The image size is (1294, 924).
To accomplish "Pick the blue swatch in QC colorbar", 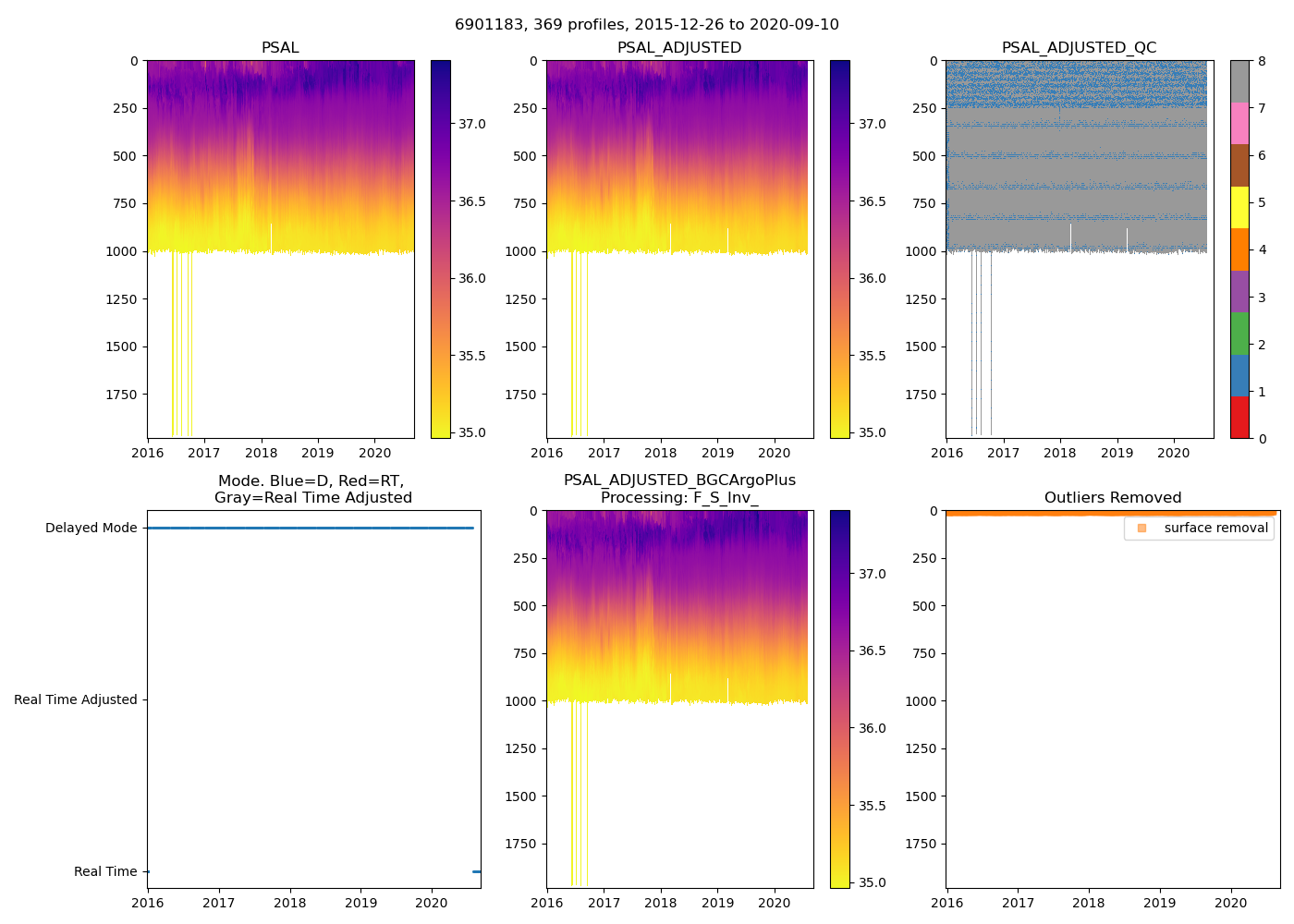I will pos(1239,375).
